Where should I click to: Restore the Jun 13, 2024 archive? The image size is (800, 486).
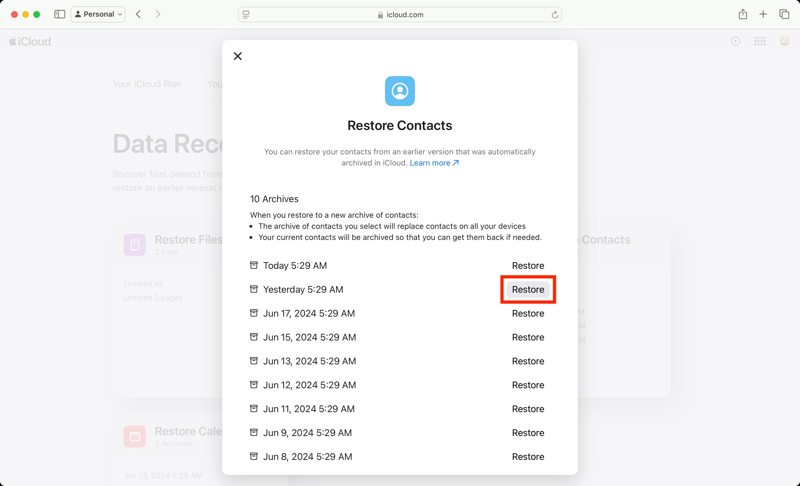528,361
